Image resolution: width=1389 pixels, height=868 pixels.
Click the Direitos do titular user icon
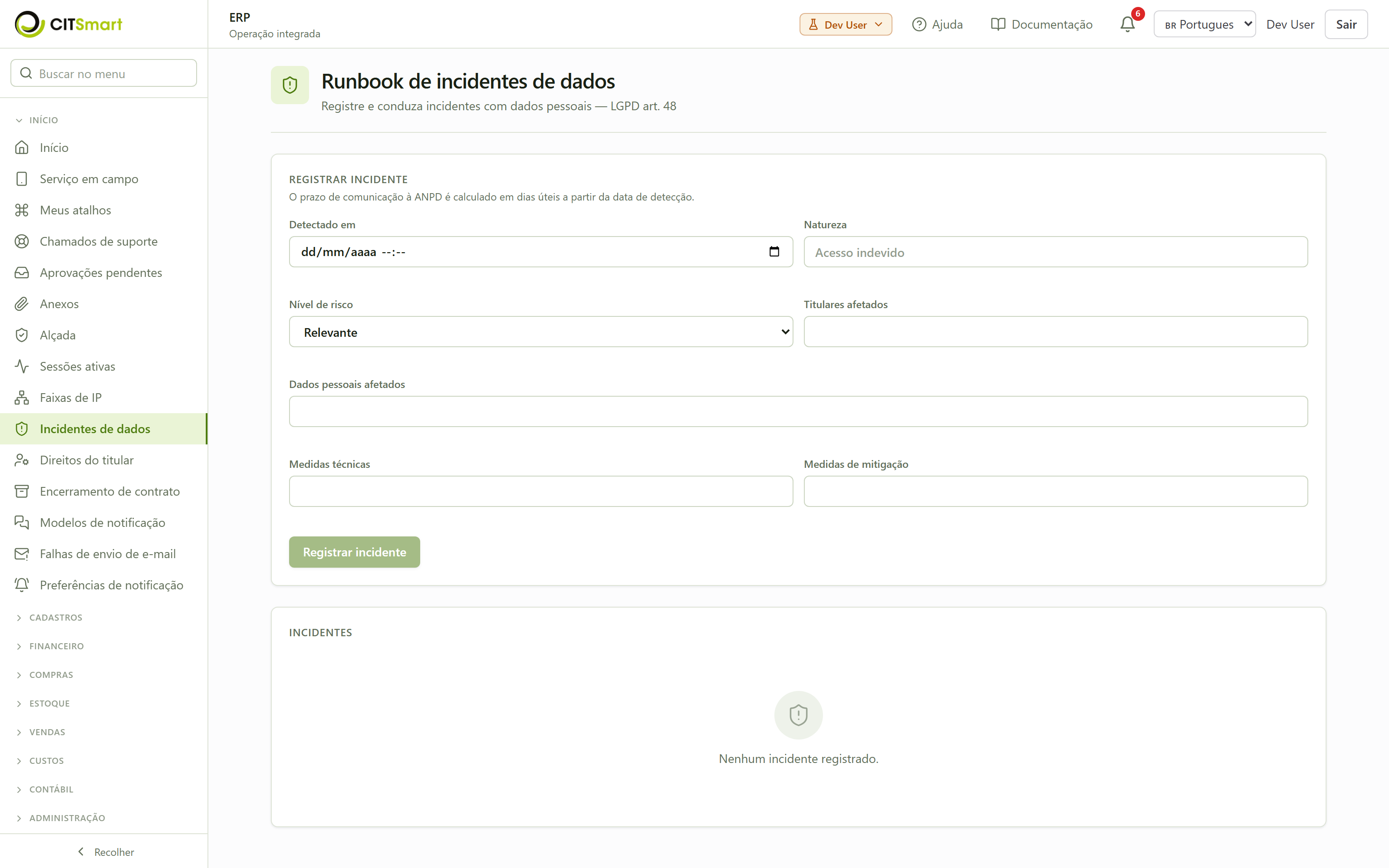tap(22, 460)
